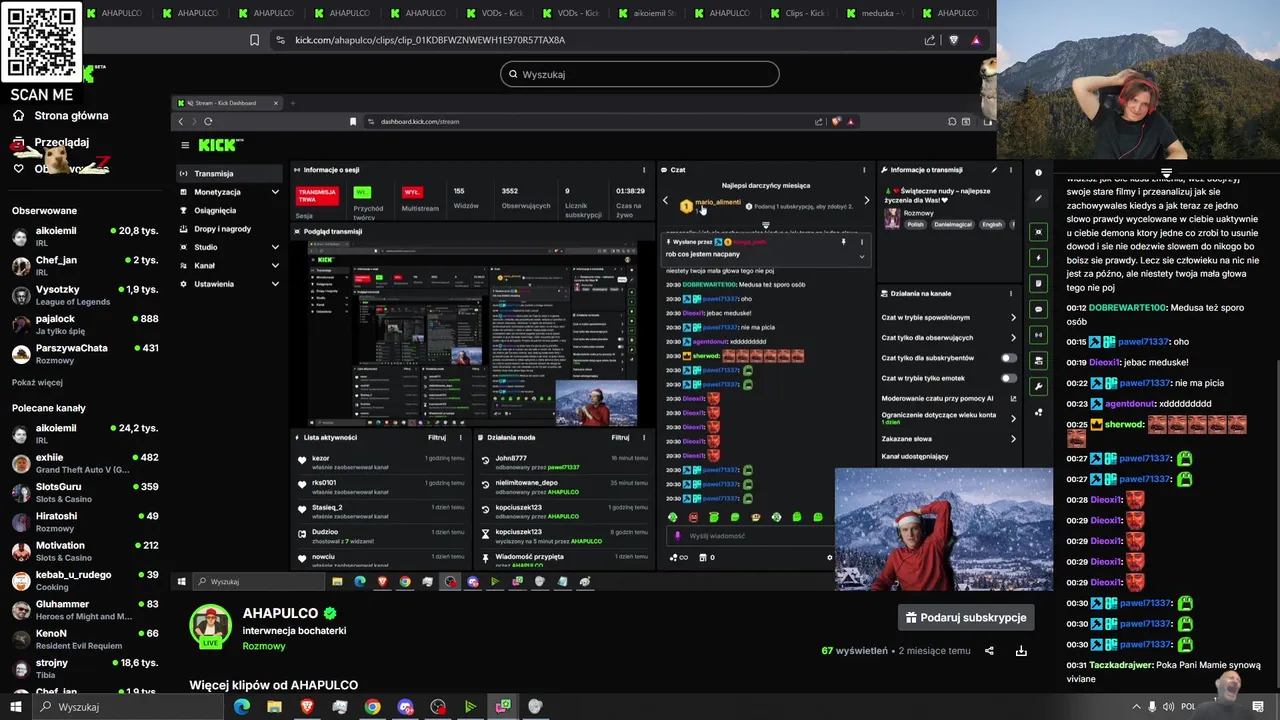Open the hamburger menu in Kick Dashboard
Screen dimensions: 1280x720
coord(185,145)
